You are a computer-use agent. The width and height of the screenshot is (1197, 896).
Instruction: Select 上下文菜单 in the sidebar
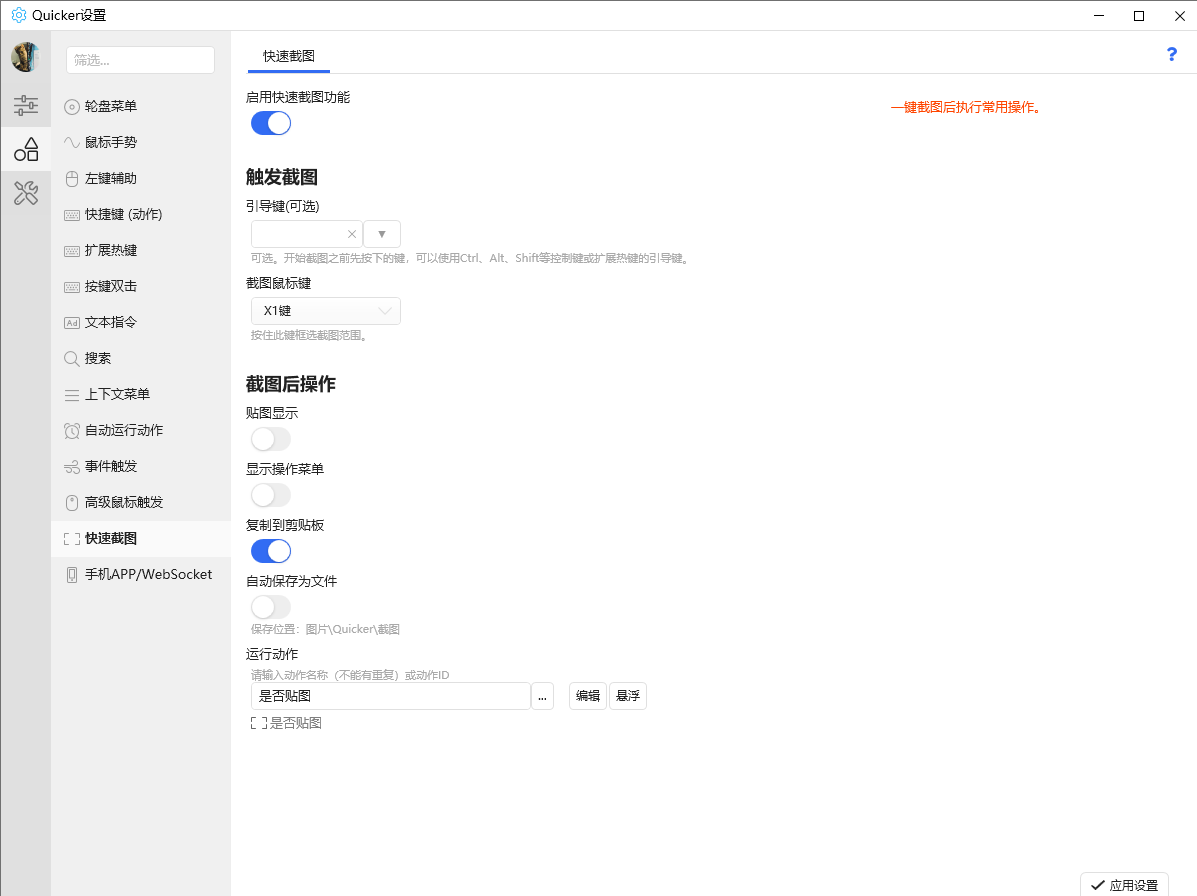pyautogui.click(x=140, y=395)
